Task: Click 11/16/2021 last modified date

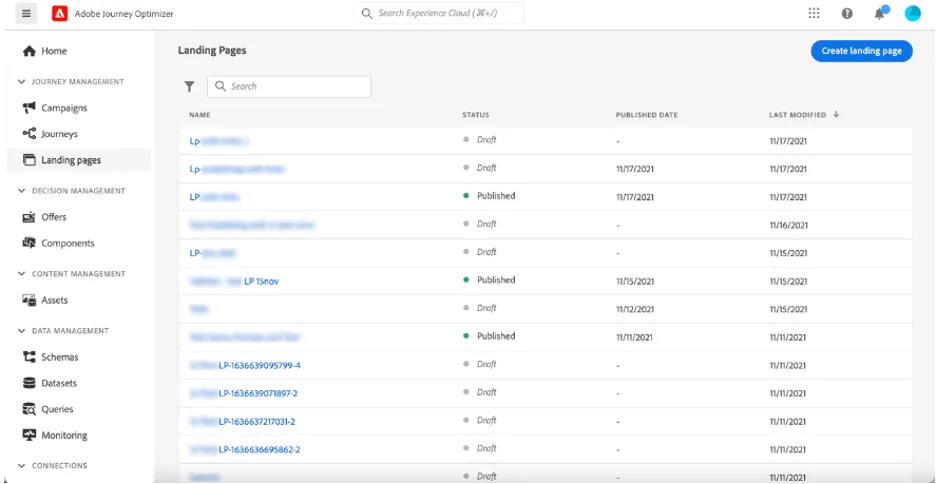Action: tap(789, 226)
